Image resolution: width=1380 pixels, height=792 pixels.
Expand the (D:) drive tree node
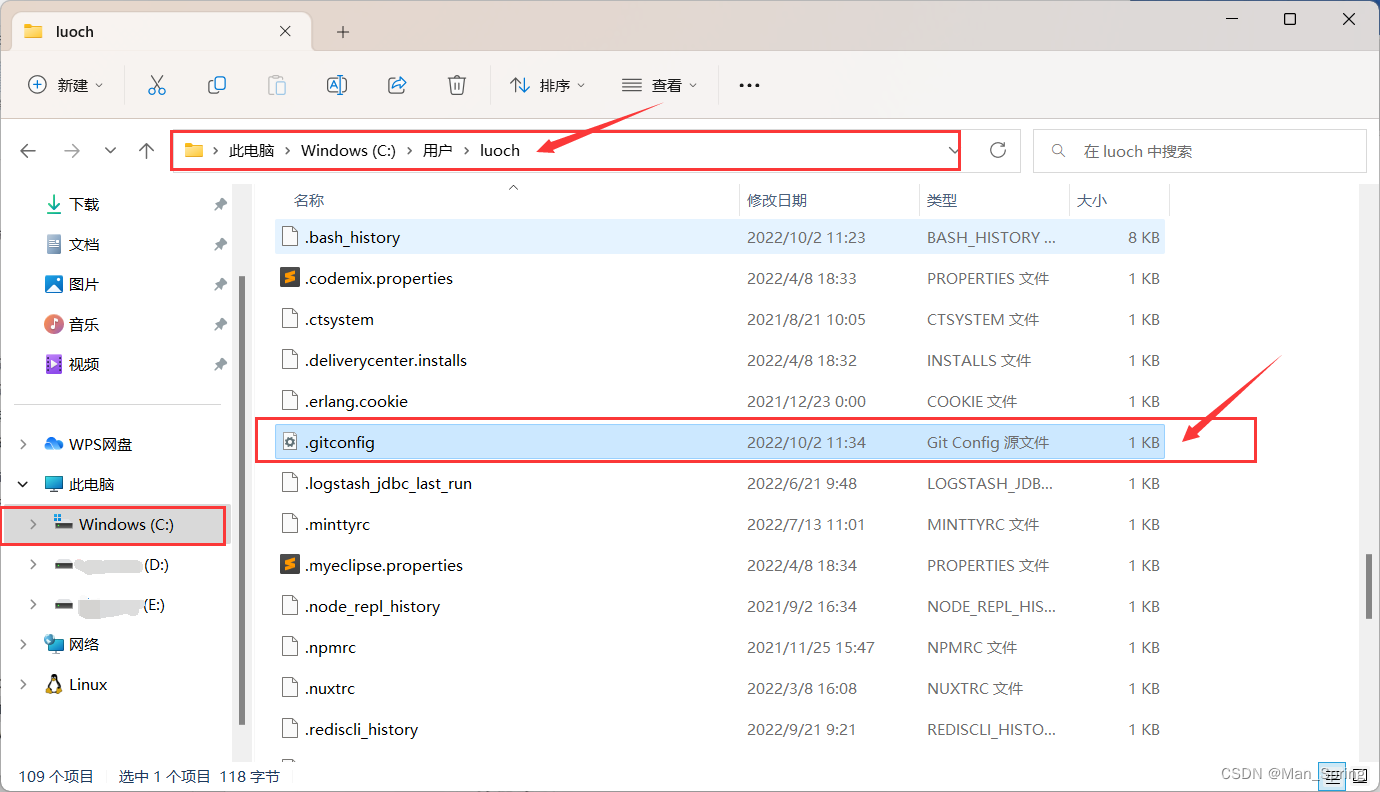(x=33, y=564)
